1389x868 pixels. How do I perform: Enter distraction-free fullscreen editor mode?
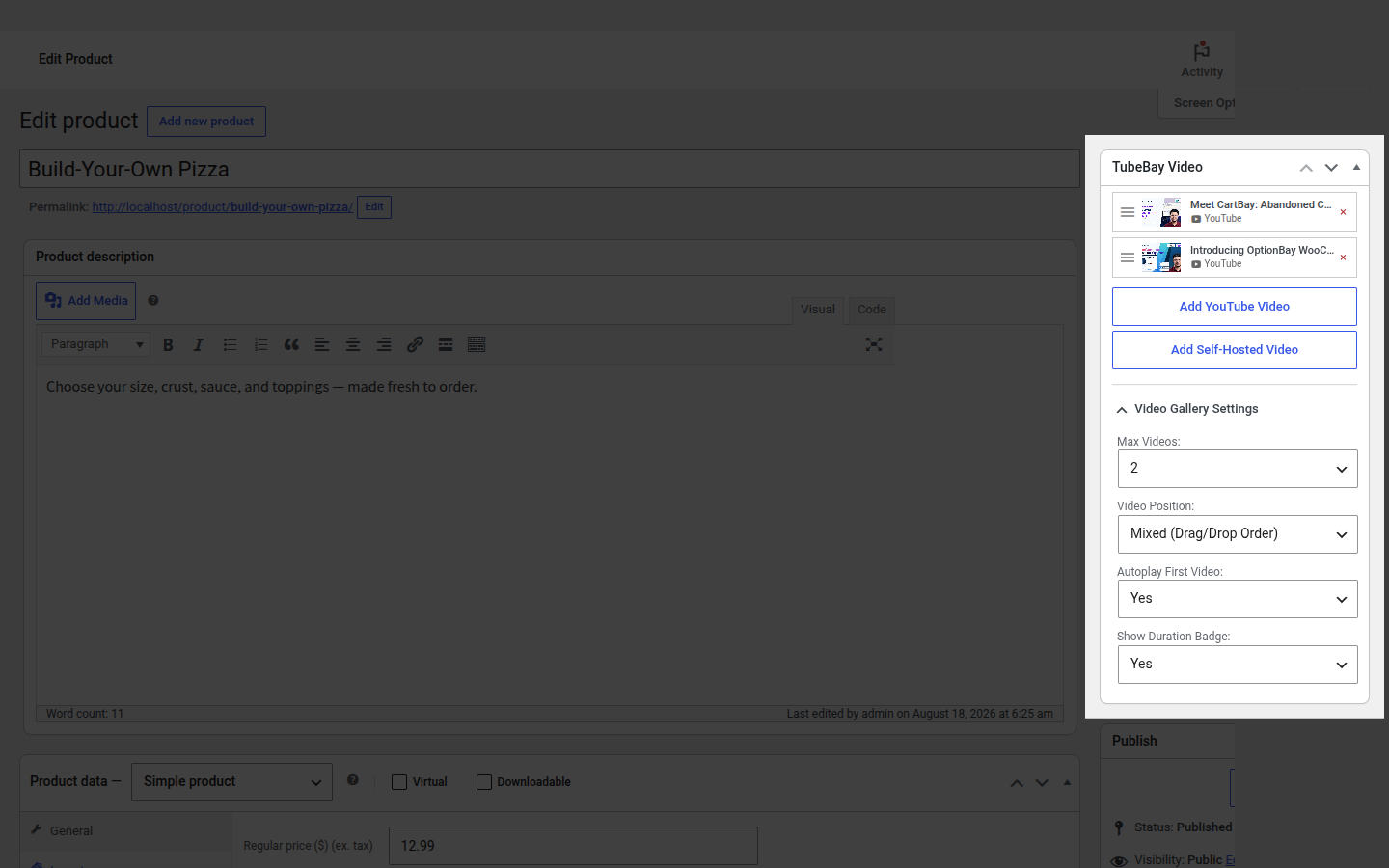(874, 344)
